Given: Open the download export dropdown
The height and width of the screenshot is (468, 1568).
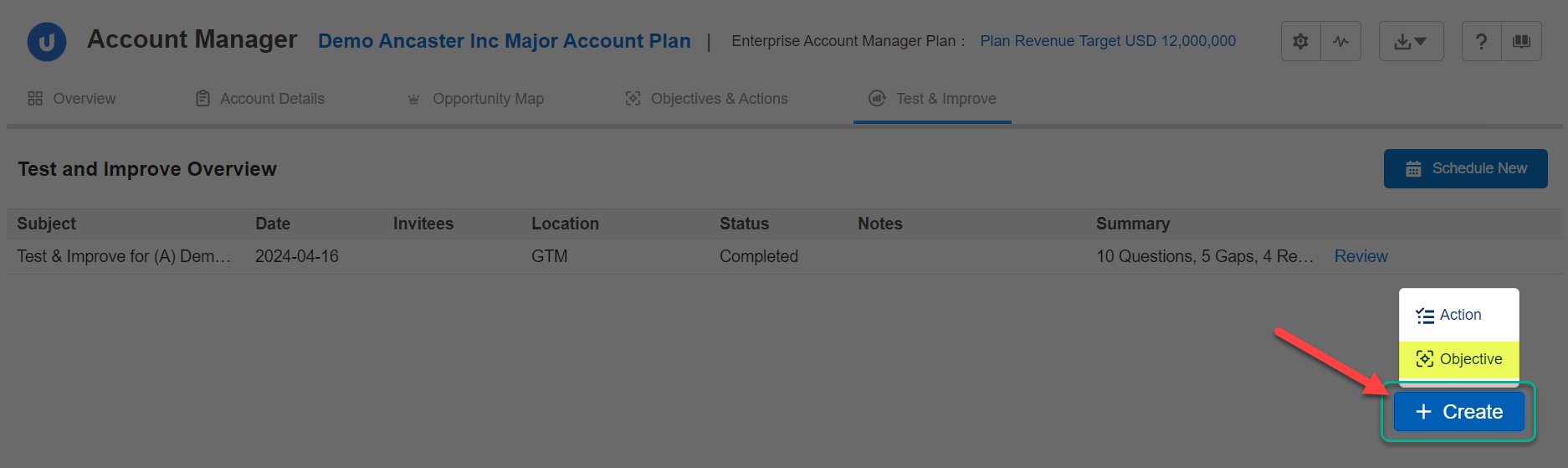Looking at the screenshot, I should [1411, 41].
